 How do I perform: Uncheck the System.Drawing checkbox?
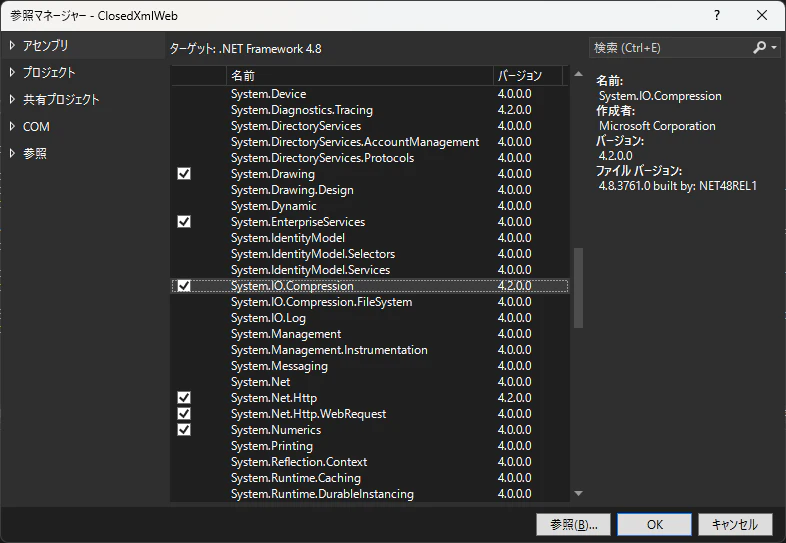tap(184, 174)
